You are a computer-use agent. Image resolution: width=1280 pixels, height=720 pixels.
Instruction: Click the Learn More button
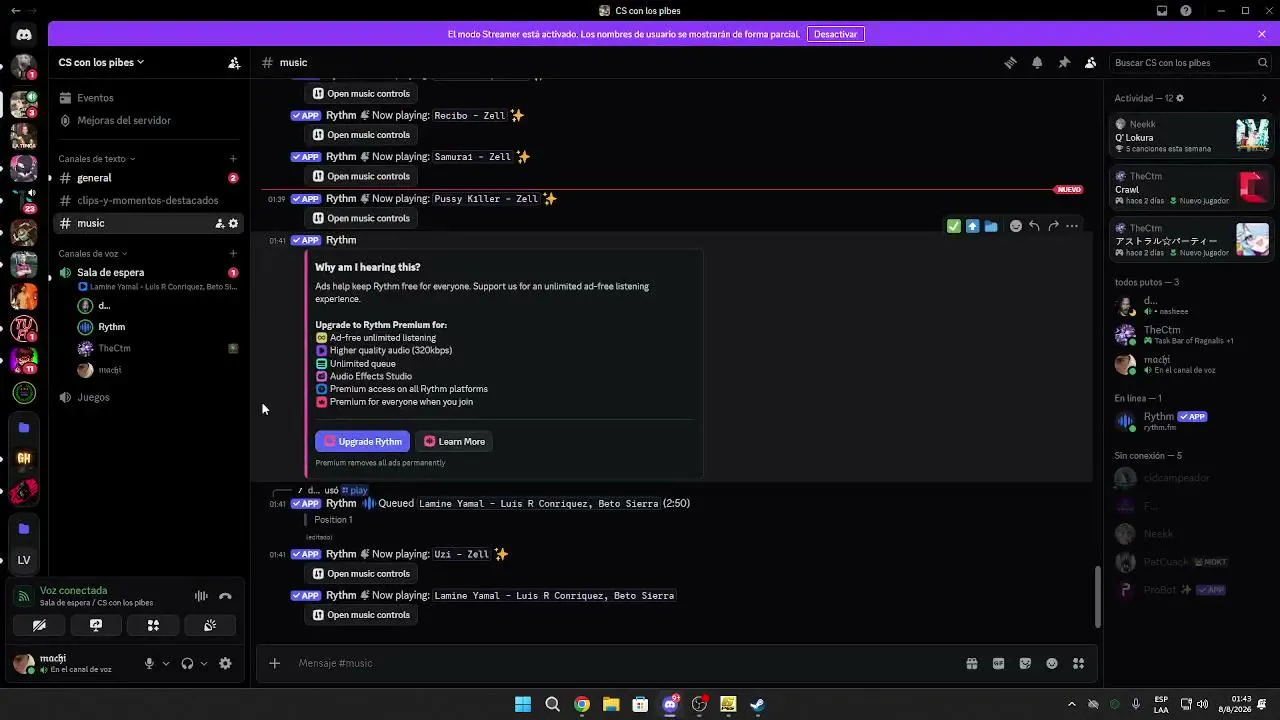[454, 441]
